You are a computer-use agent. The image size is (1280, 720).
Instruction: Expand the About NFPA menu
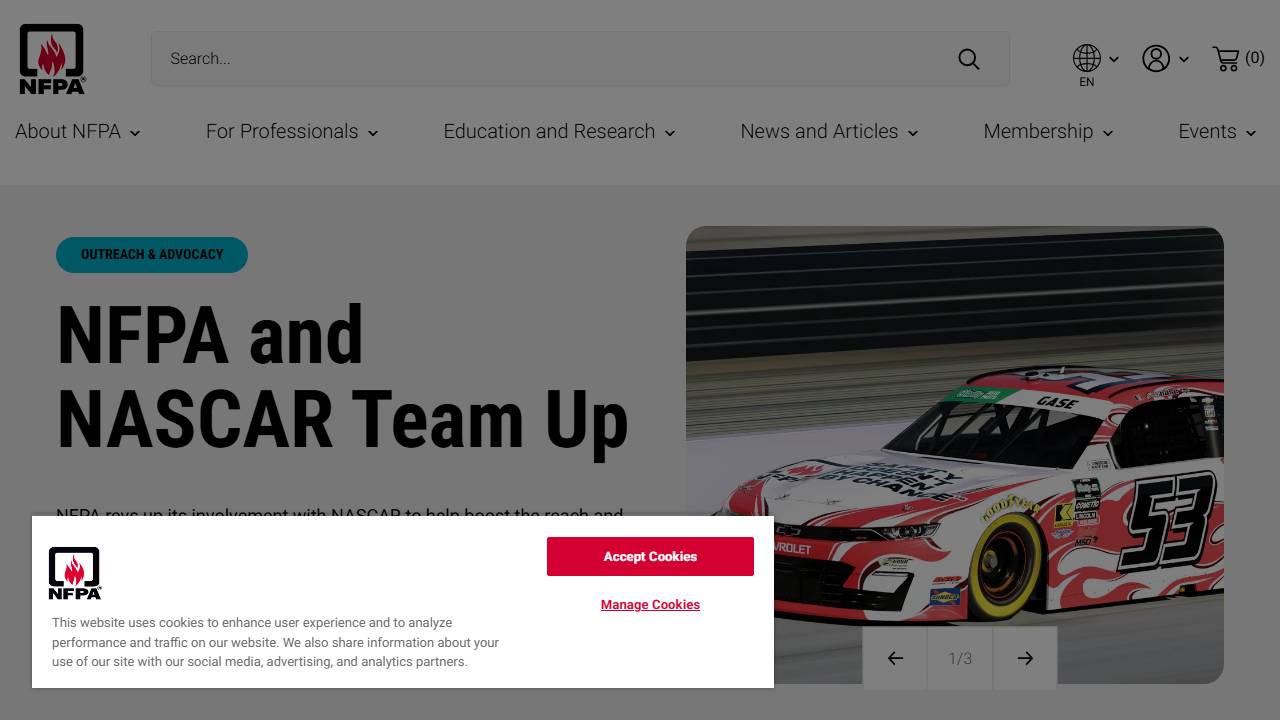tap(78, 132)
